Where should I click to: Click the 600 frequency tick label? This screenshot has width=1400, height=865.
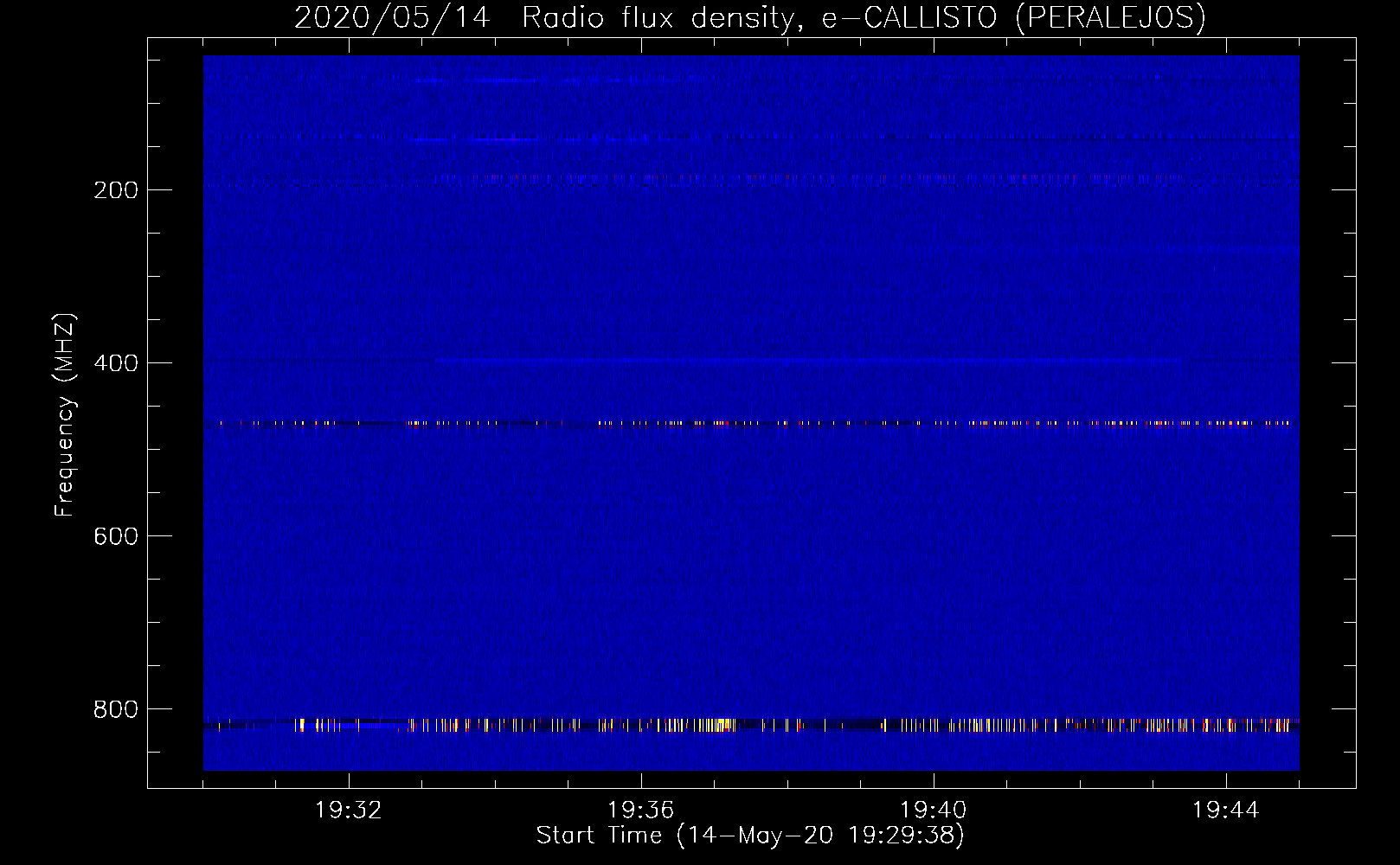pyautogui.click(x=116, y=536)
